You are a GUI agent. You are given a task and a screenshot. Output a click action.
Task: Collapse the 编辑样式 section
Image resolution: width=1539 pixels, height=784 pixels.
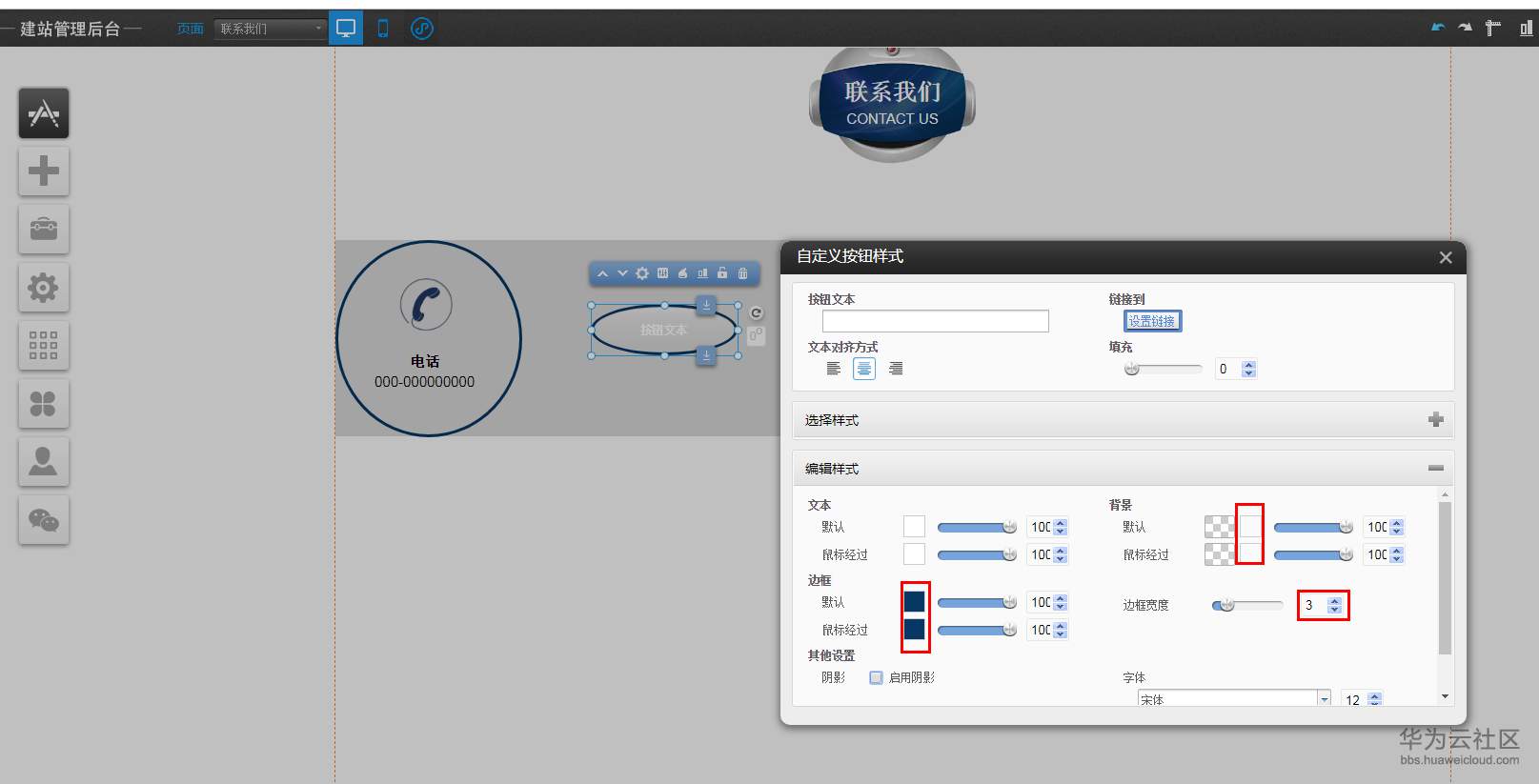tap(1436, 468)
